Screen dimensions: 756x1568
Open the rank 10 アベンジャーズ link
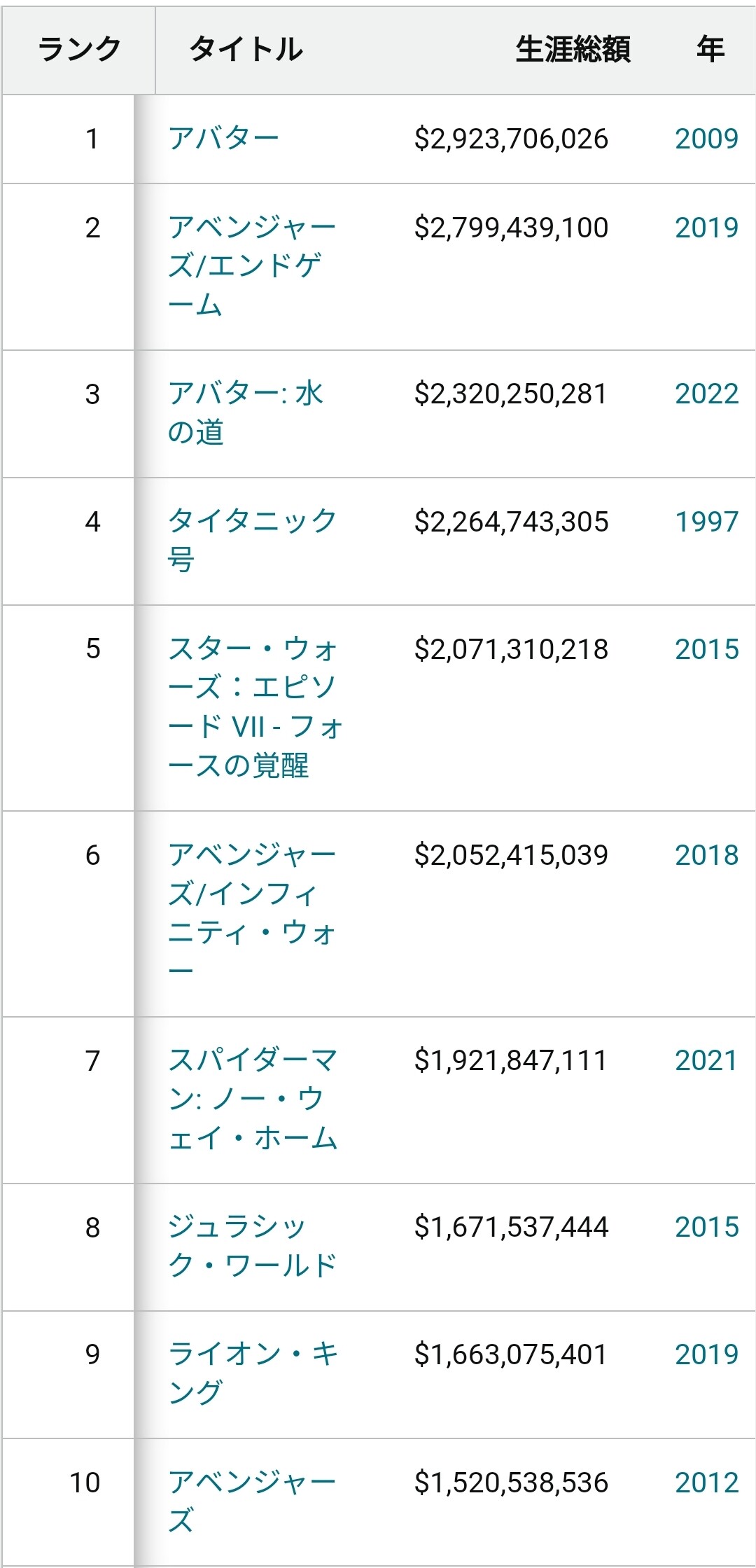pos(252,1500)
